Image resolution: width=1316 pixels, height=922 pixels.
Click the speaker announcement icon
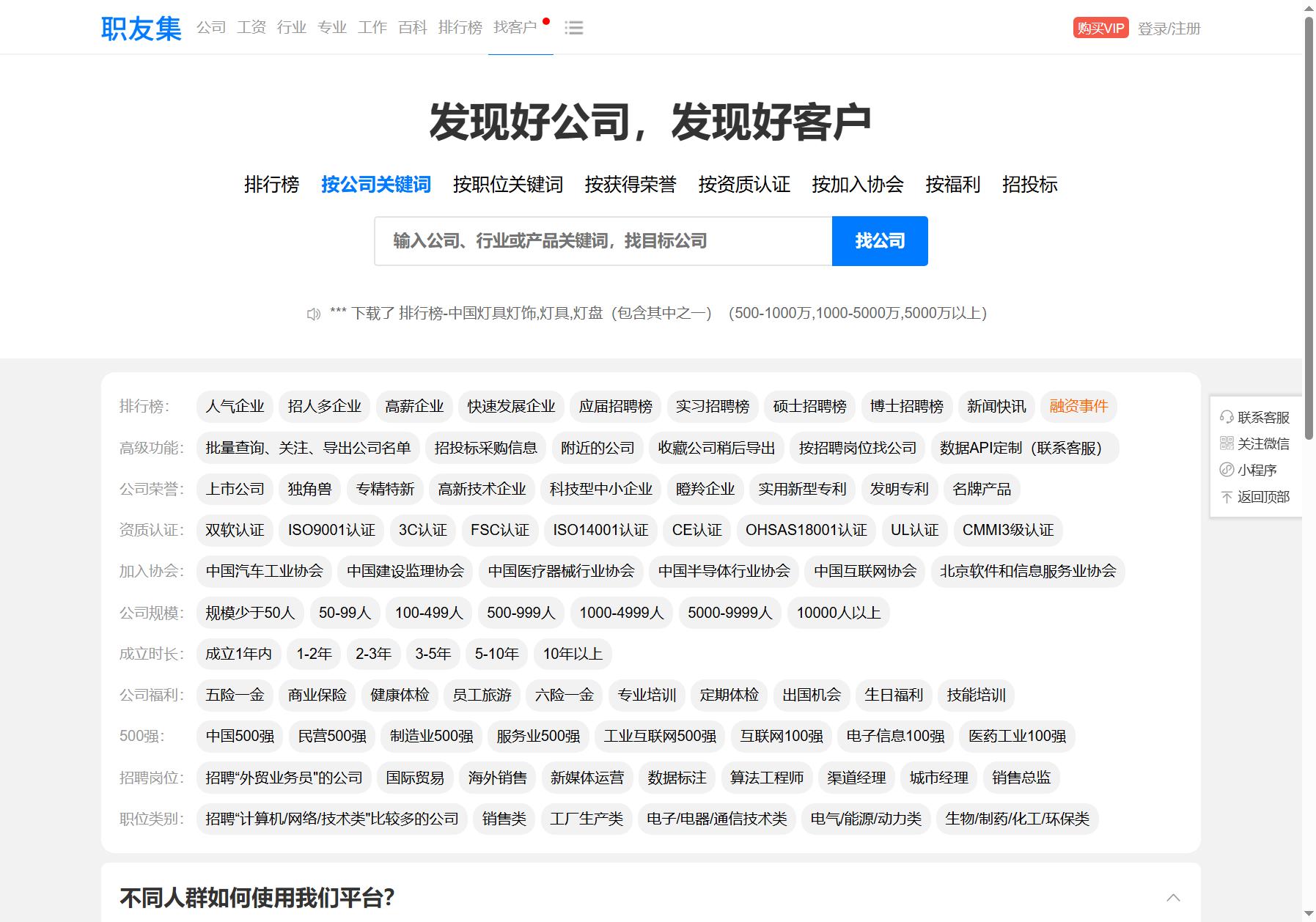coord(314,314)
